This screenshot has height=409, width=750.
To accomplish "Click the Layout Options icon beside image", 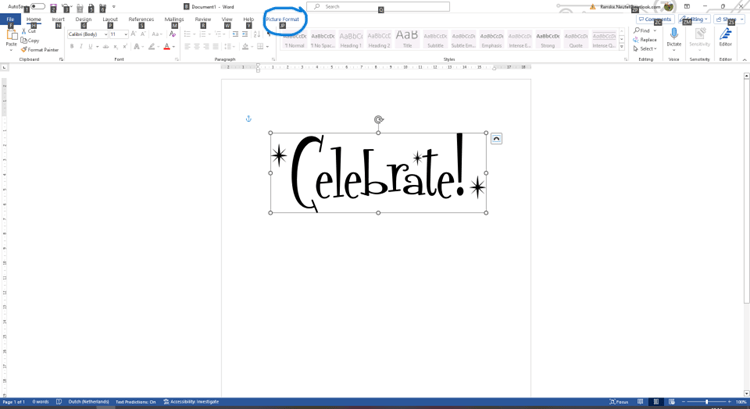I will (496, 139).
